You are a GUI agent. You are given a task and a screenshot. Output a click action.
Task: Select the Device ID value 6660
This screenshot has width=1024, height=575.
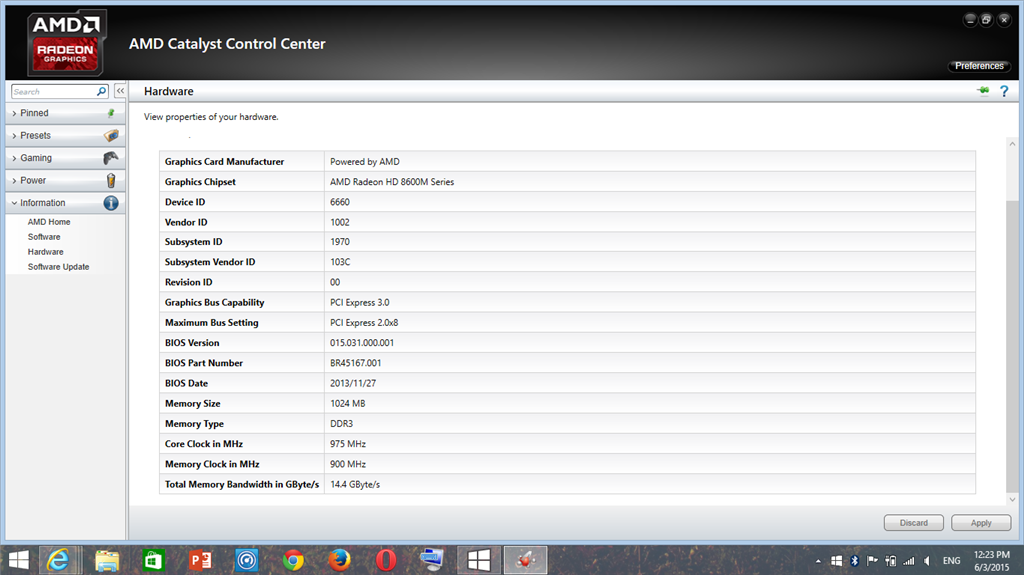pos(340,202)
